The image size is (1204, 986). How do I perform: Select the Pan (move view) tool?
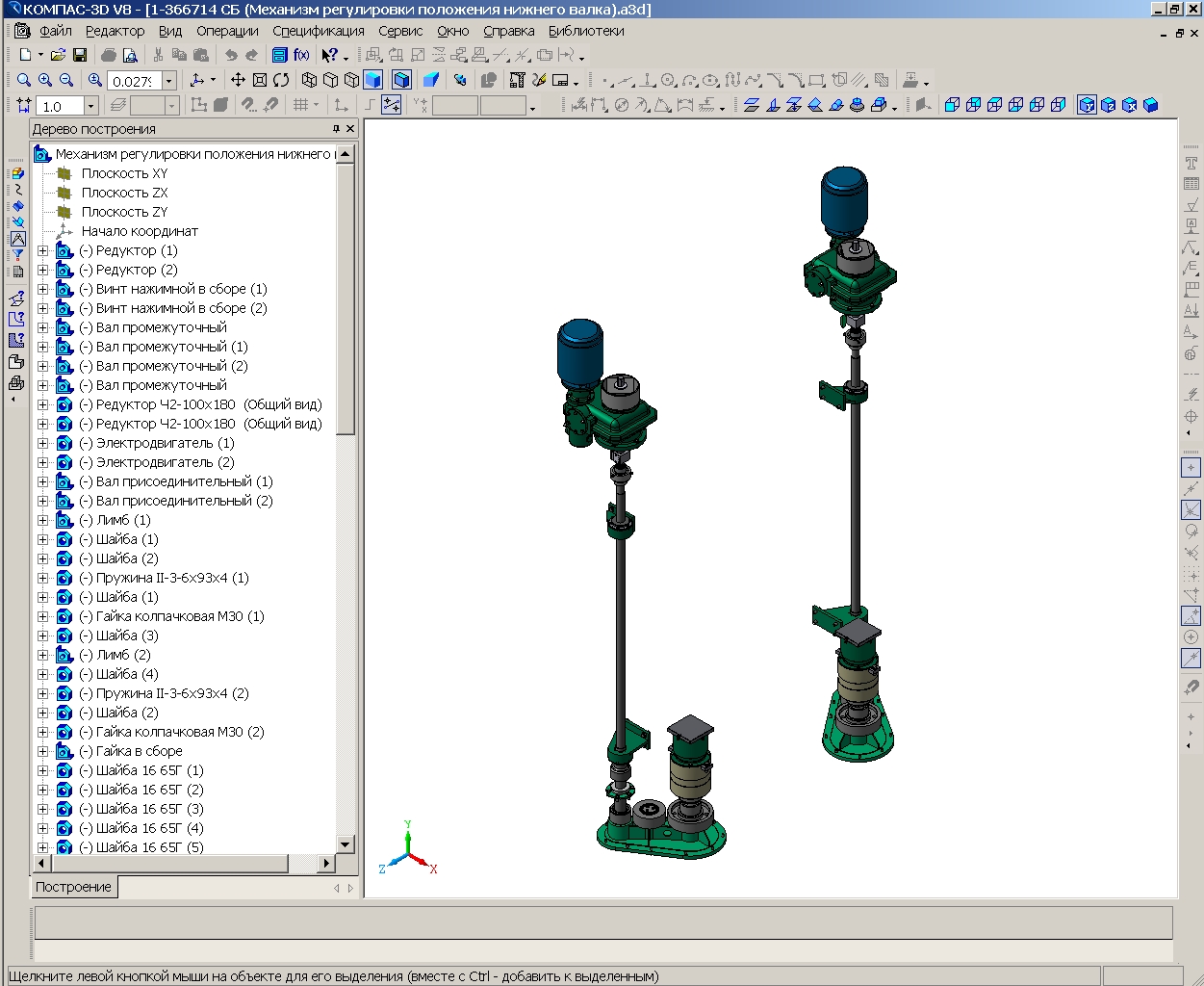pos(238,81)
